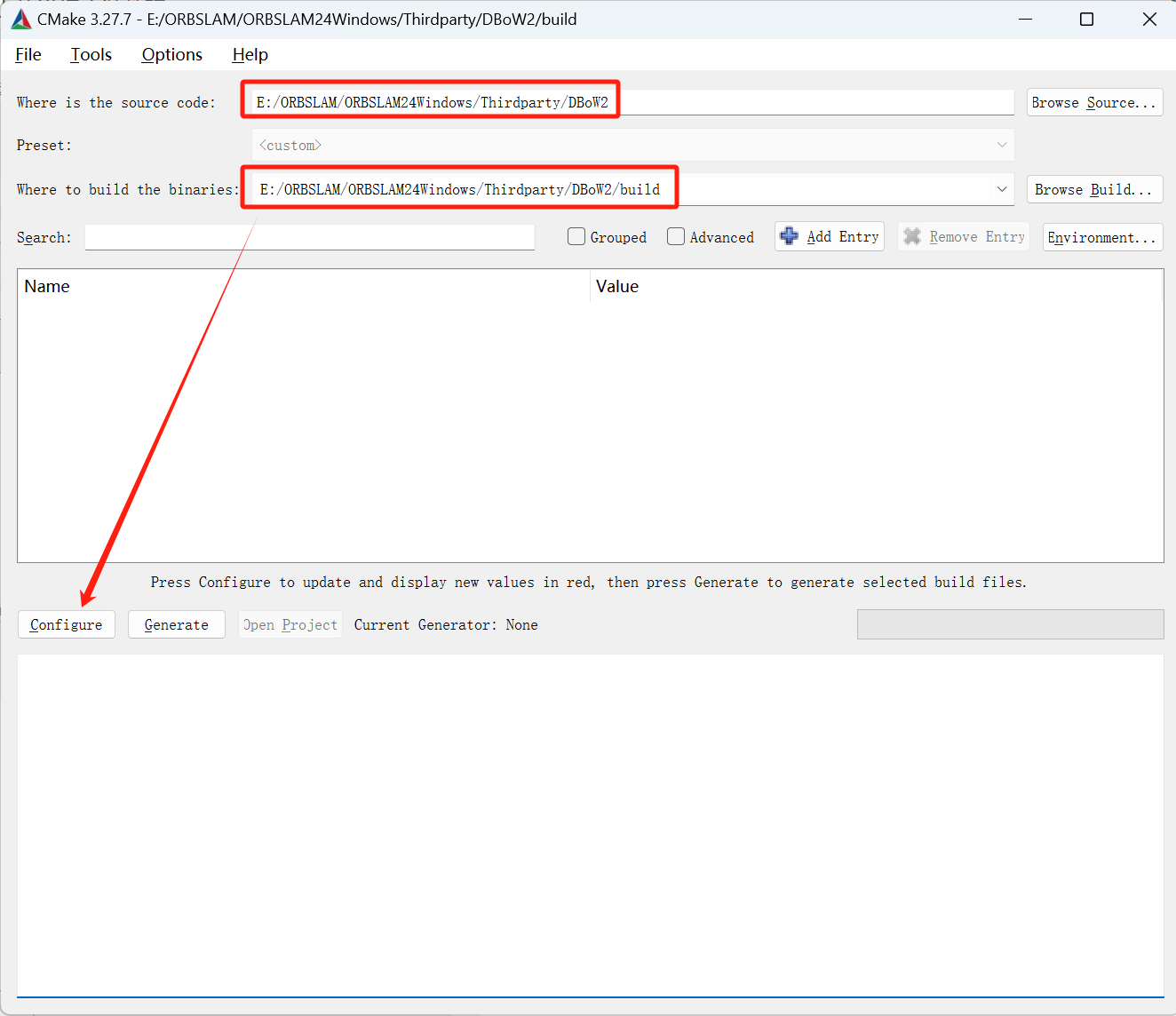Screen dimensions: 1176x1016
Task: Click into the Search field
Action: [x=310, y=237]
